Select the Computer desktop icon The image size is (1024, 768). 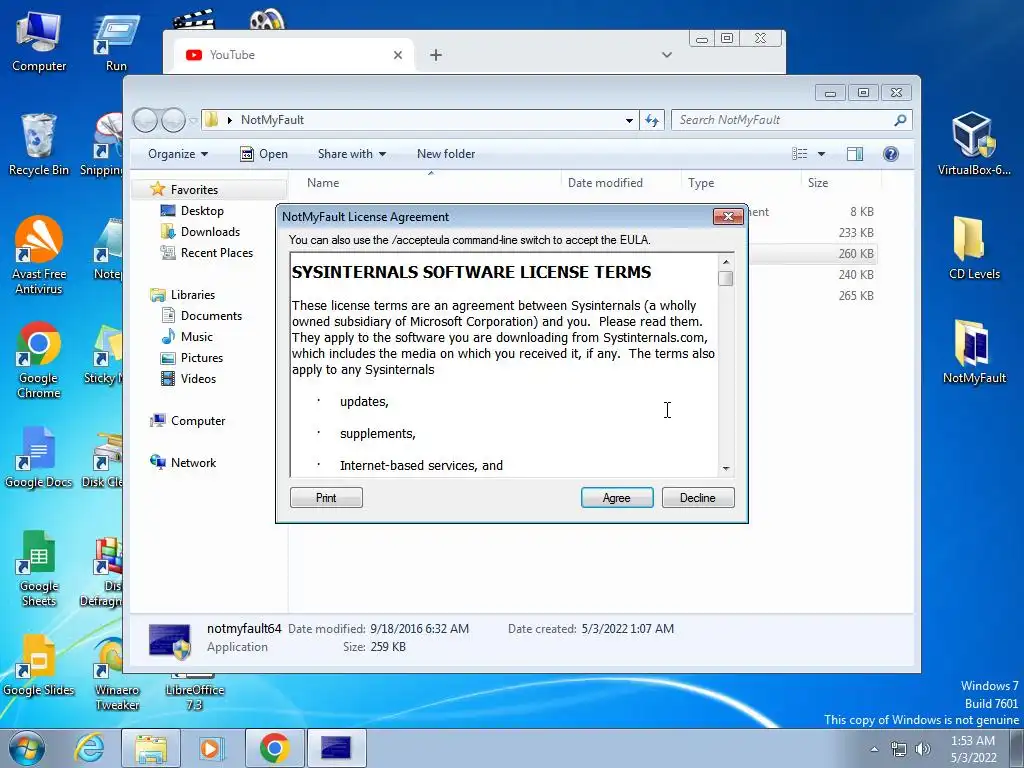click(39, 41)
